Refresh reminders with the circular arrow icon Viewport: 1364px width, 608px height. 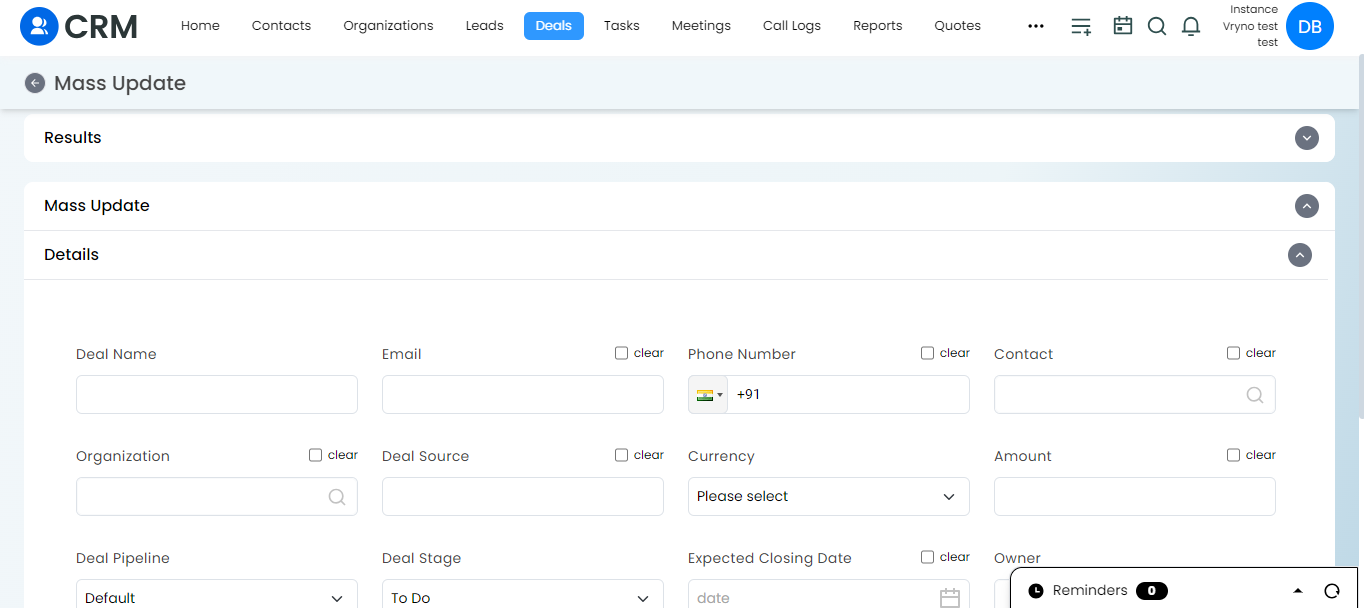1332,591
